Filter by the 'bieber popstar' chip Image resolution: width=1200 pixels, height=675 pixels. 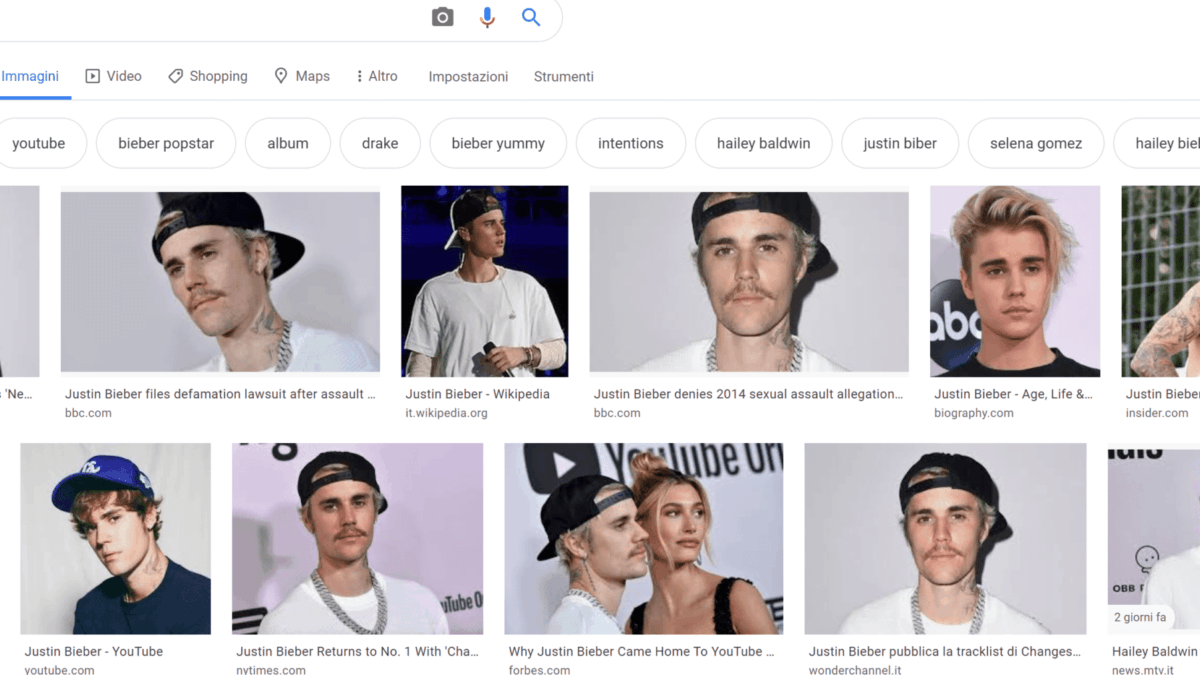166,143
